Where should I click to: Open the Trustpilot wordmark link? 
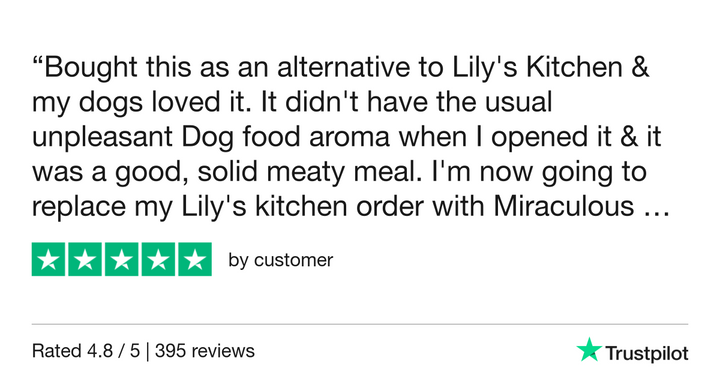pos(647,354)
